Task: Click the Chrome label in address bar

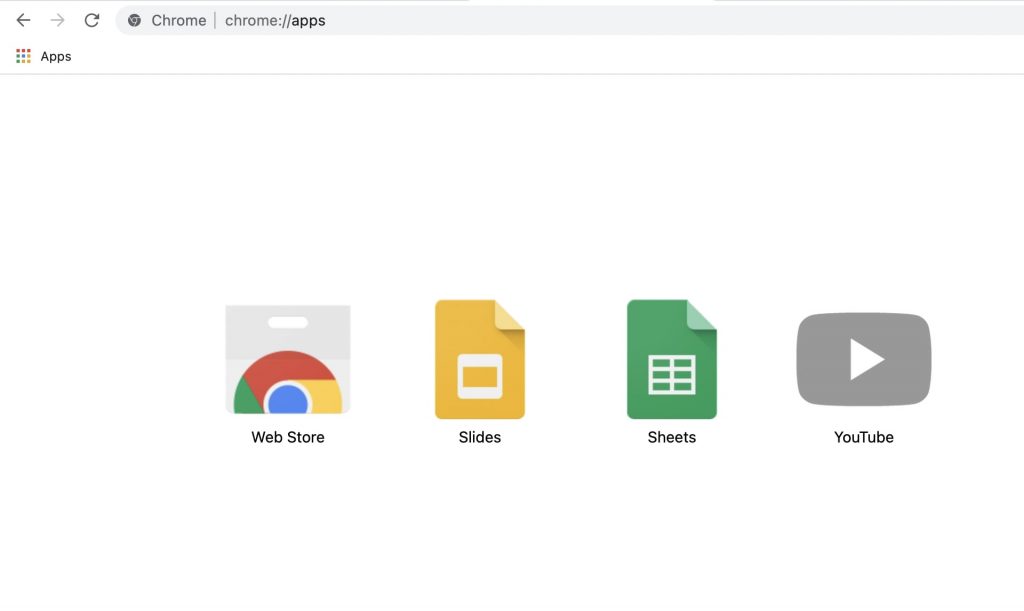Action: pyautogui.click(x=179, y=20)
